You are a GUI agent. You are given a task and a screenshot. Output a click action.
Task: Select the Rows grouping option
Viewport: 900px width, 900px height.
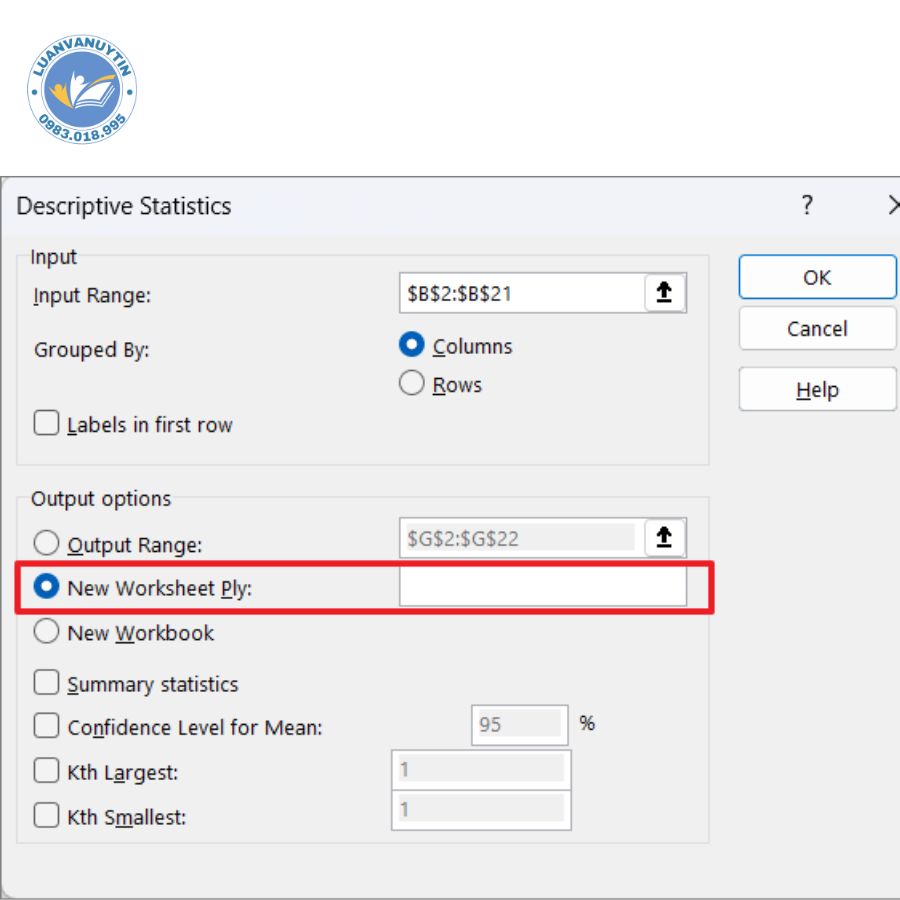412,384
